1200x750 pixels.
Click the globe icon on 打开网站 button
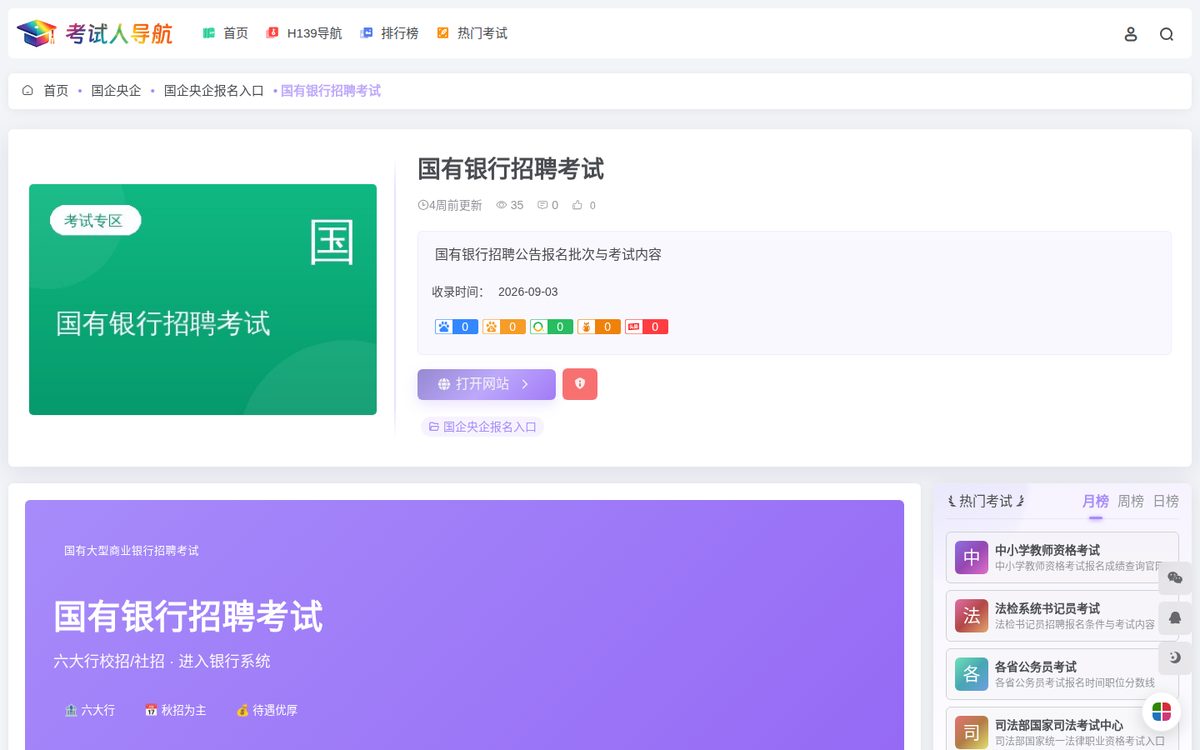point(444,384)
